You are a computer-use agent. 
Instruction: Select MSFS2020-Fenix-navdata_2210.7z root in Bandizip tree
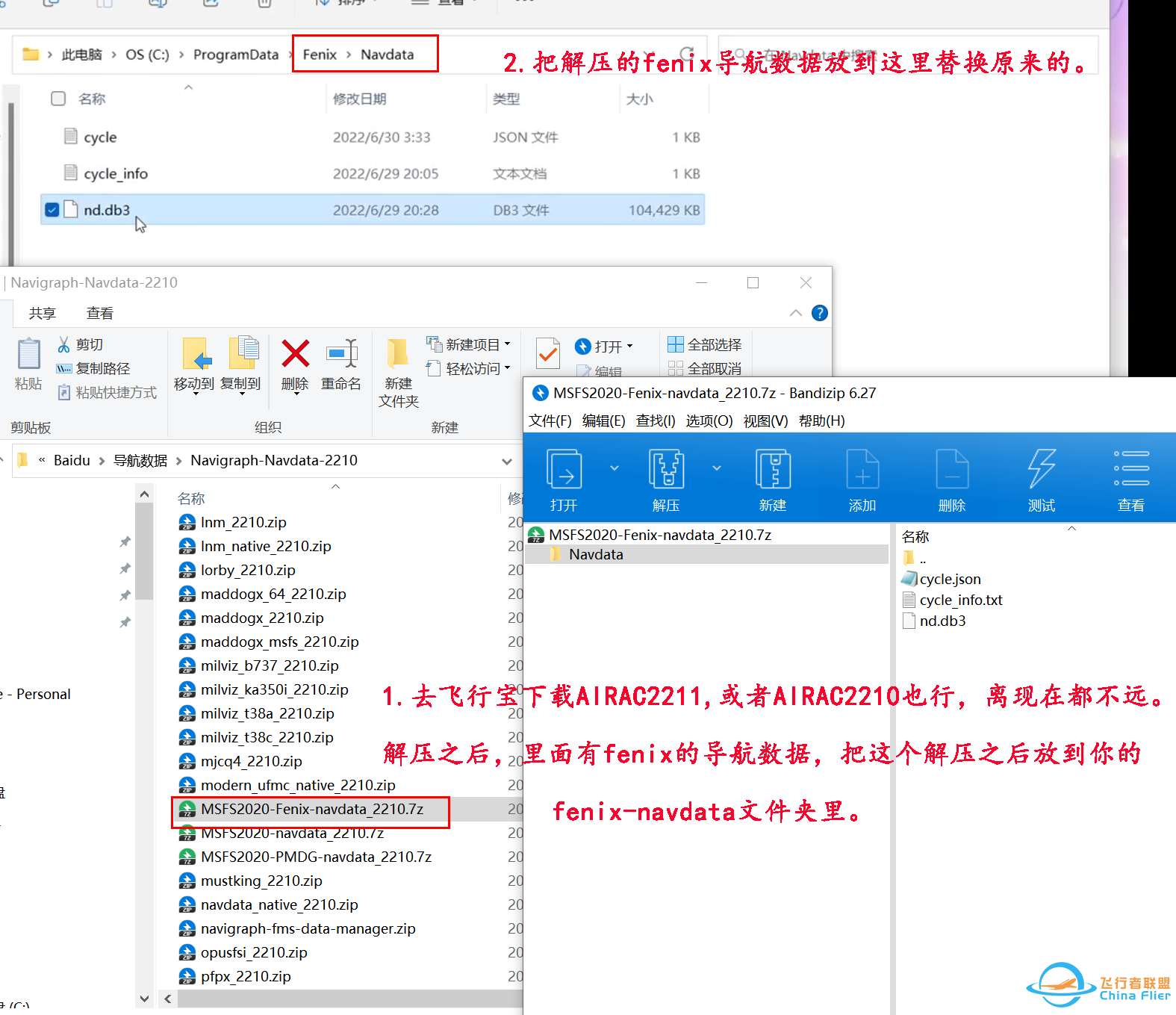660,535
